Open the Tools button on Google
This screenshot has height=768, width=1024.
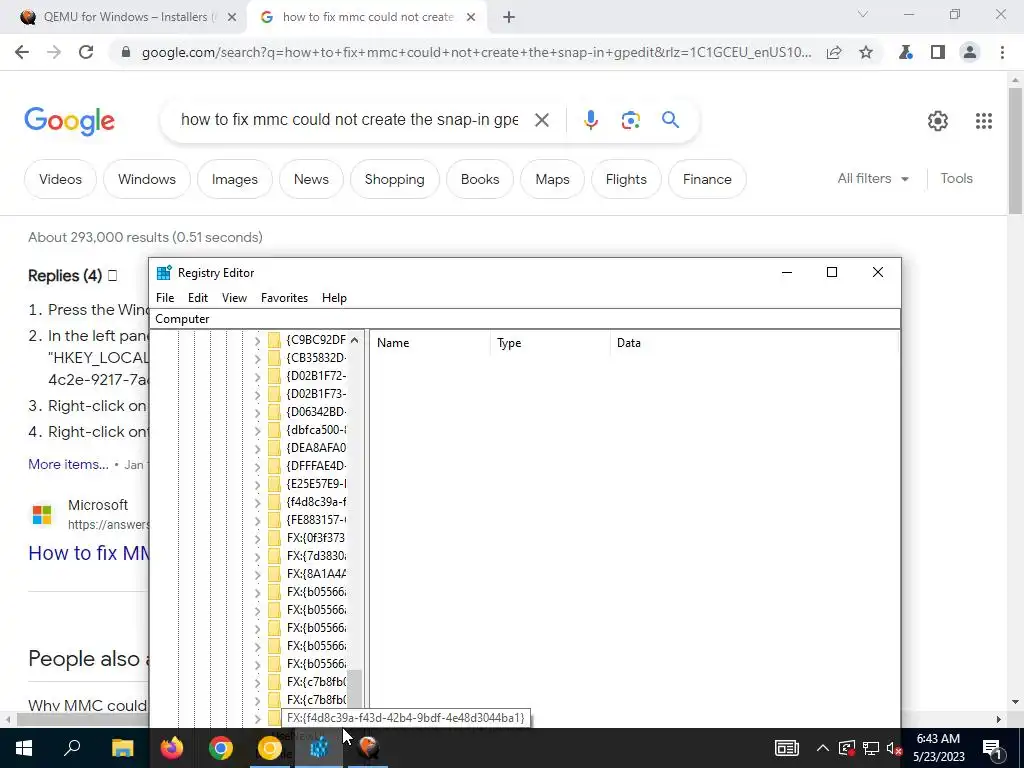point(956,178)
